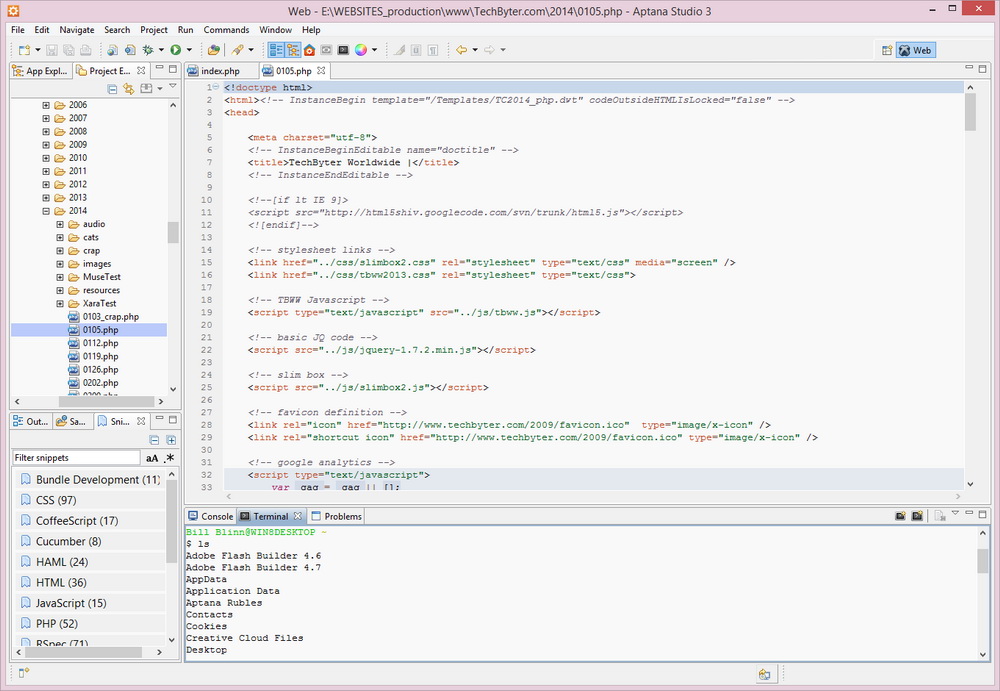Image resolution: width=1000 pixels, height=691 pixels.
Task: Expand the 2013 folder
Action: [46, 198]
